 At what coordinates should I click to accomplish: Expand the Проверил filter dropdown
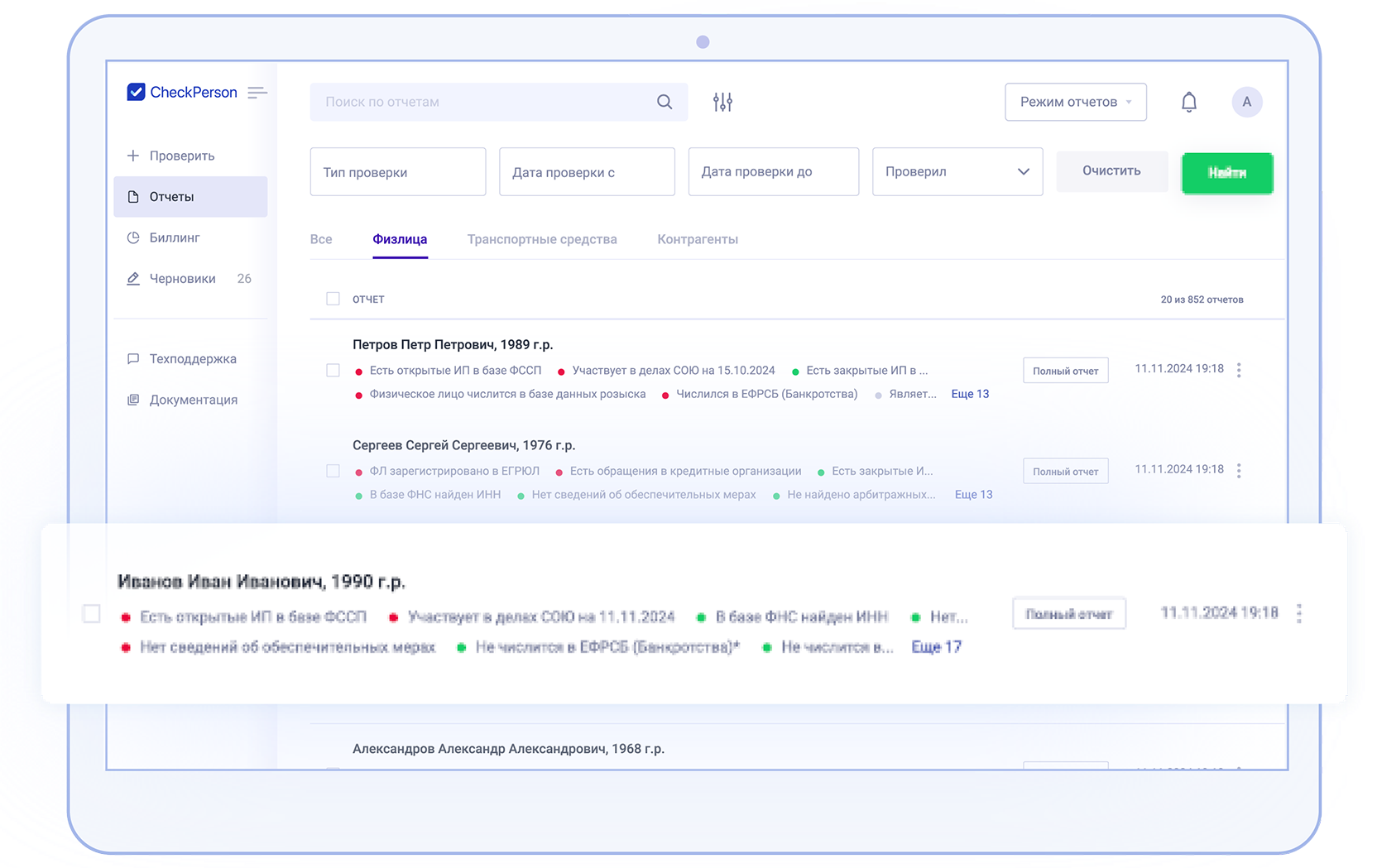coord(957,171)
